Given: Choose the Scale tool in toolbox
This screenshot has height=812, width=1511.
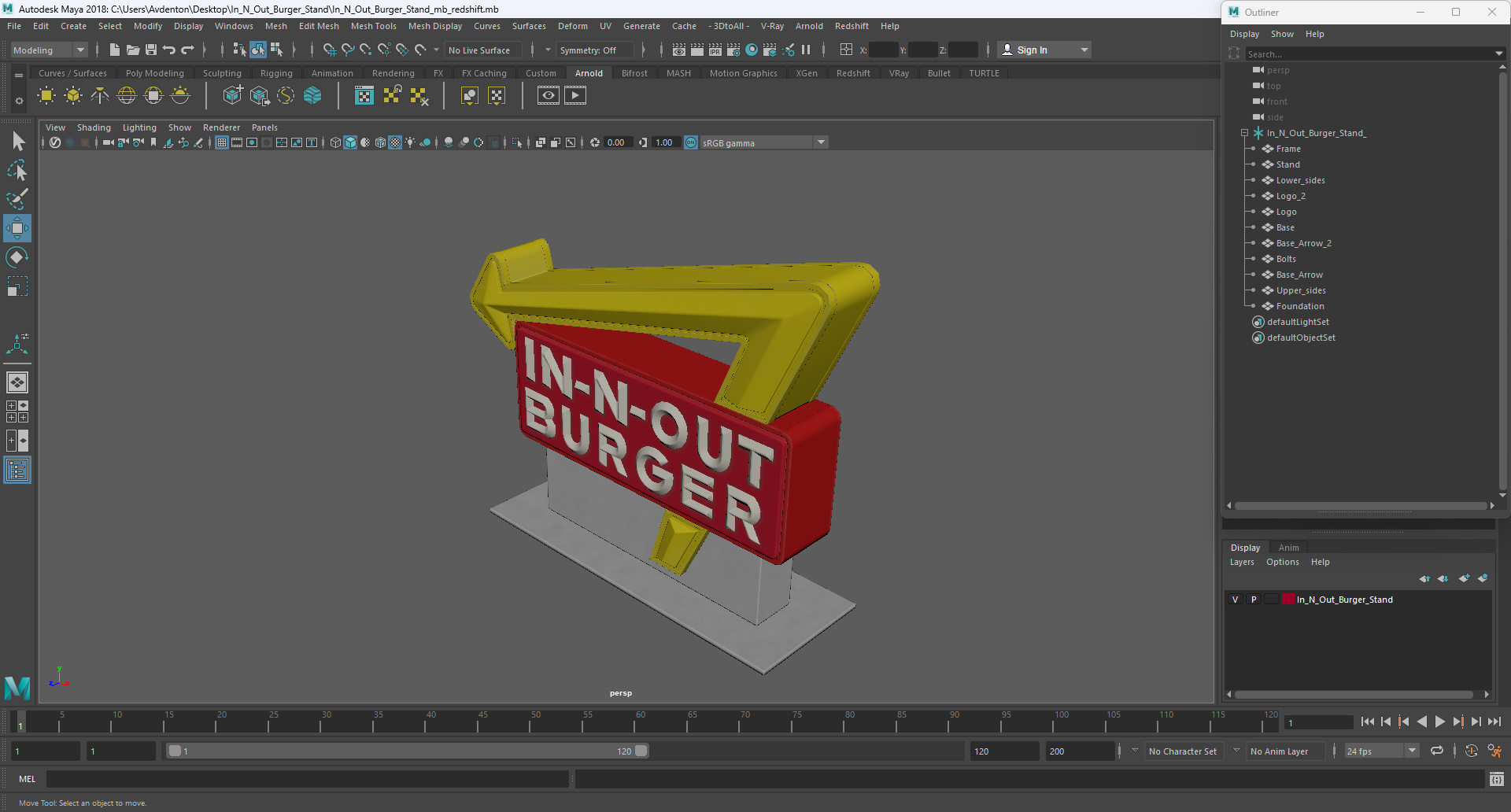Looking at the screenshot, I should point(17,286).
